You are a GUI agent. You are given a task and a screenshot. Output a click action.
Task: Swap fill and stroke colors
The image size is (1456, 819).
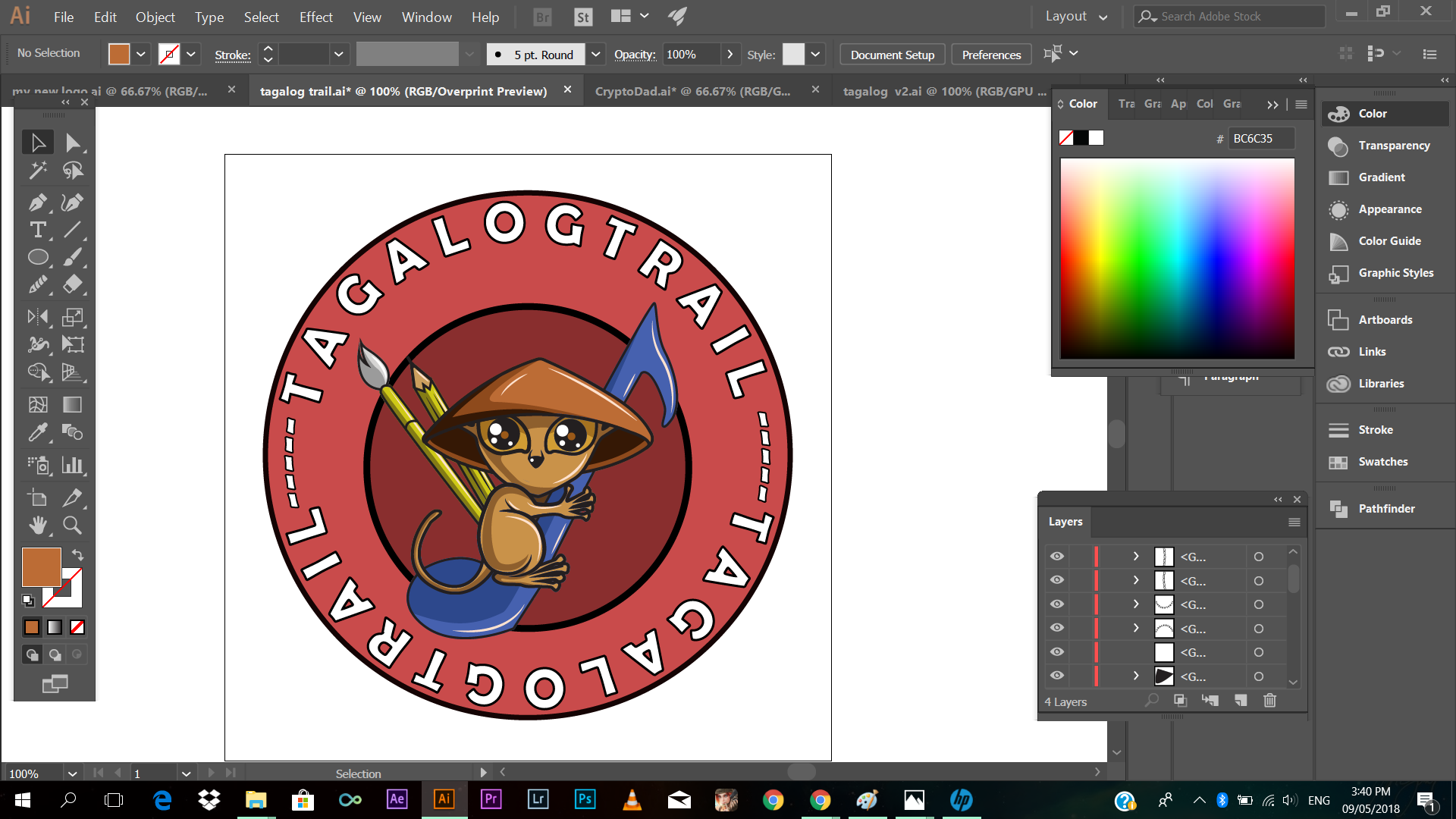(77, 555)
